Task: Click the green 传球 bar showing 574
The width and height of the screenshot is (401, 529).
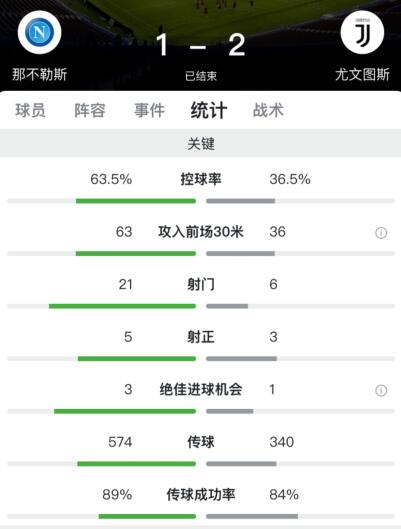Action: click(x=137, y=464)
